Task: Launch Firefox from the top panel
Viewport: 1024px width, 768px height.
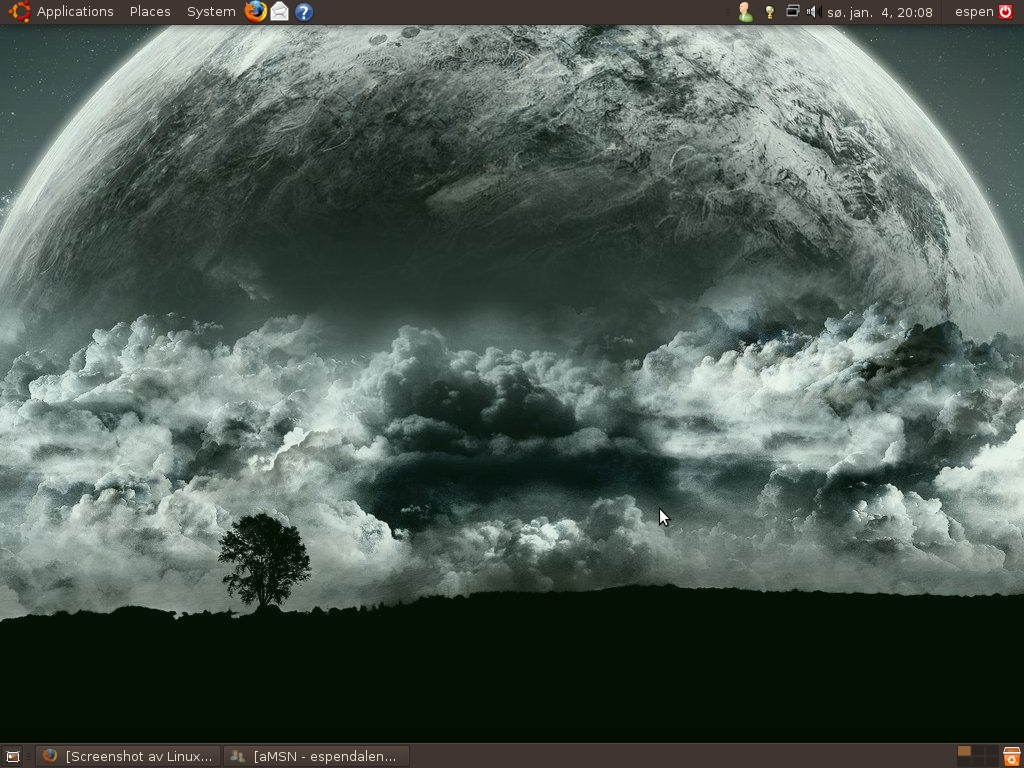Action: [255, 12]
